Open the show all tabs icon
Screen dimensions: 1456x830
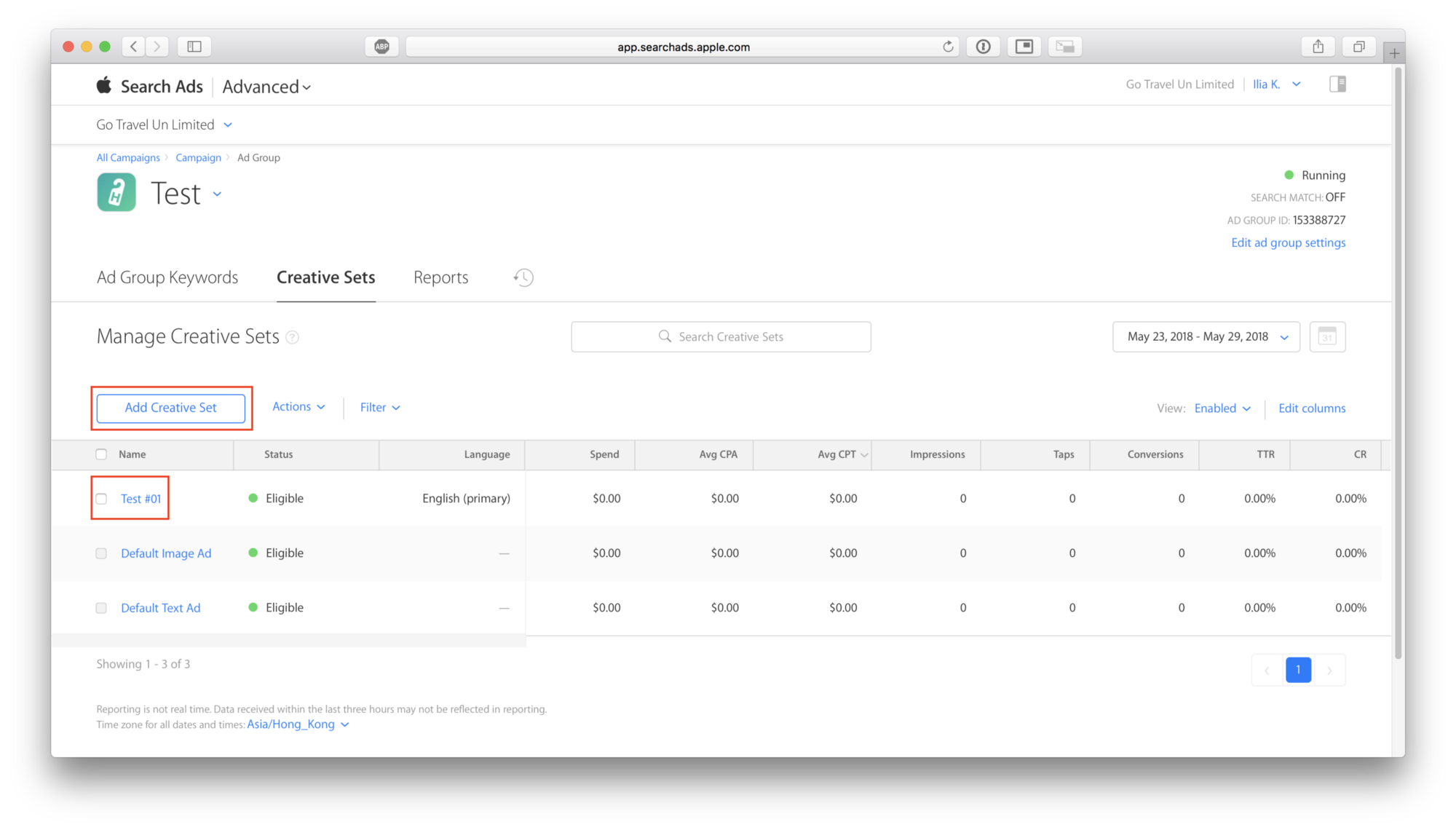pyautogui.click(x=1358, y=47)
